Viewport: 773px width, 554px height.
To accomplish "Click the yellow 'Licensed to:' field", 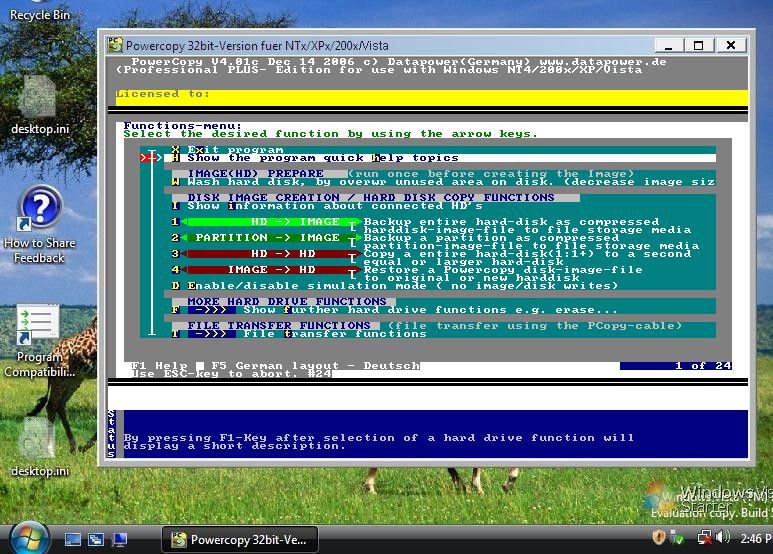I will point(432,97).
